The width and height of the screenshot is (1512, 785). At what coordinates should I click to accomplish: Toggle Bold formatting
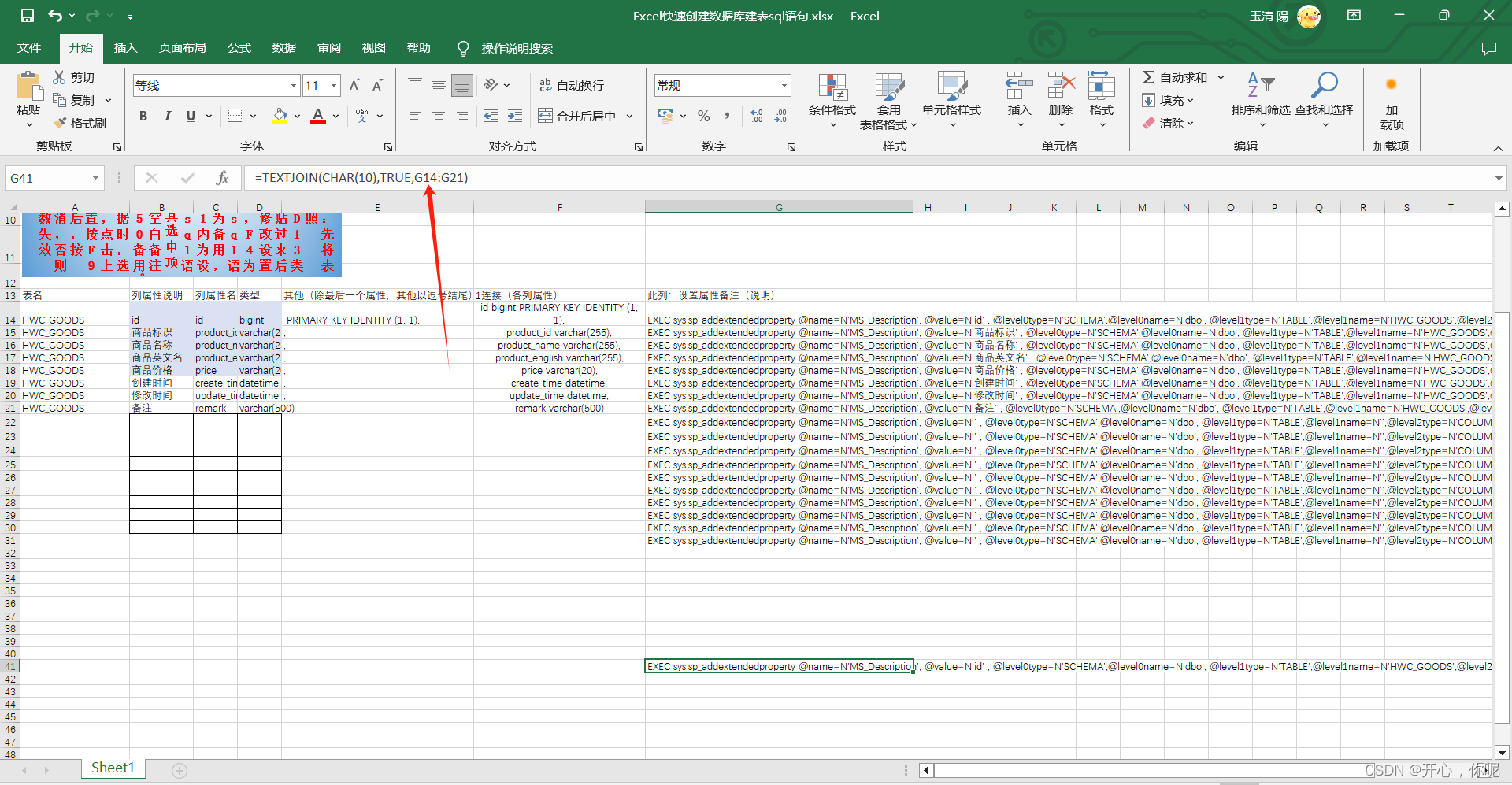tap(143, 116)
